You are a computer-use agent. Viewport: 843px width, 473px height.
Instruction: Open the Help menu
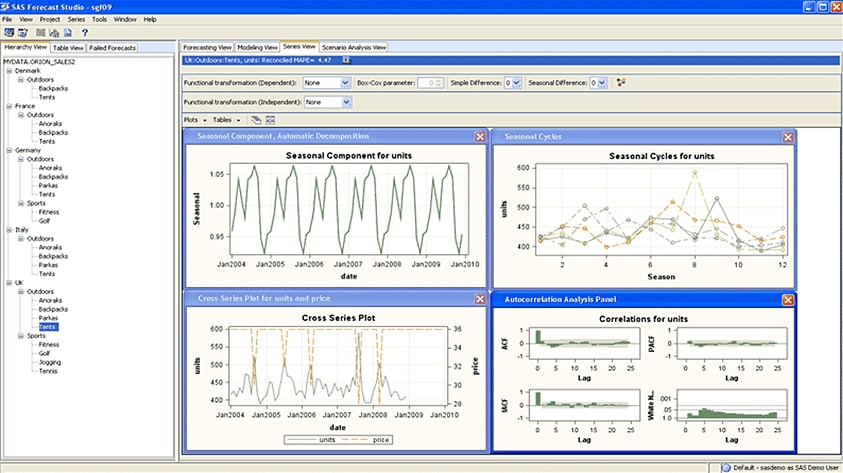coord(150,19)
